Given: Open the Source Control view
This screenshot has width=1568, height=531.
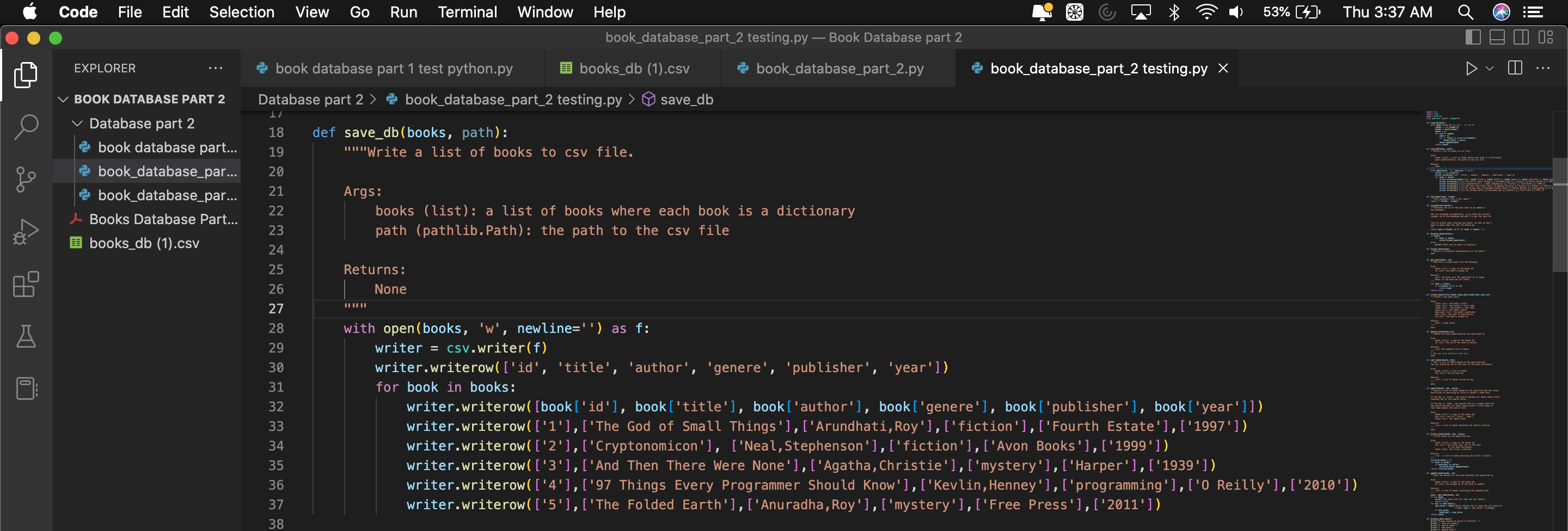Looking at the screenshot, I should 26,180.
